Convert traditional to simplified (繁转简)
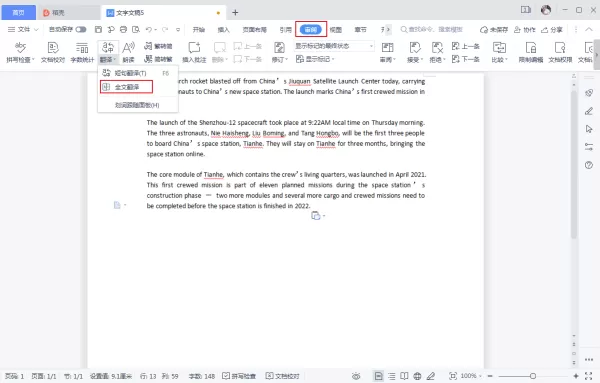 pyautogui.click(x=158, y=46)
